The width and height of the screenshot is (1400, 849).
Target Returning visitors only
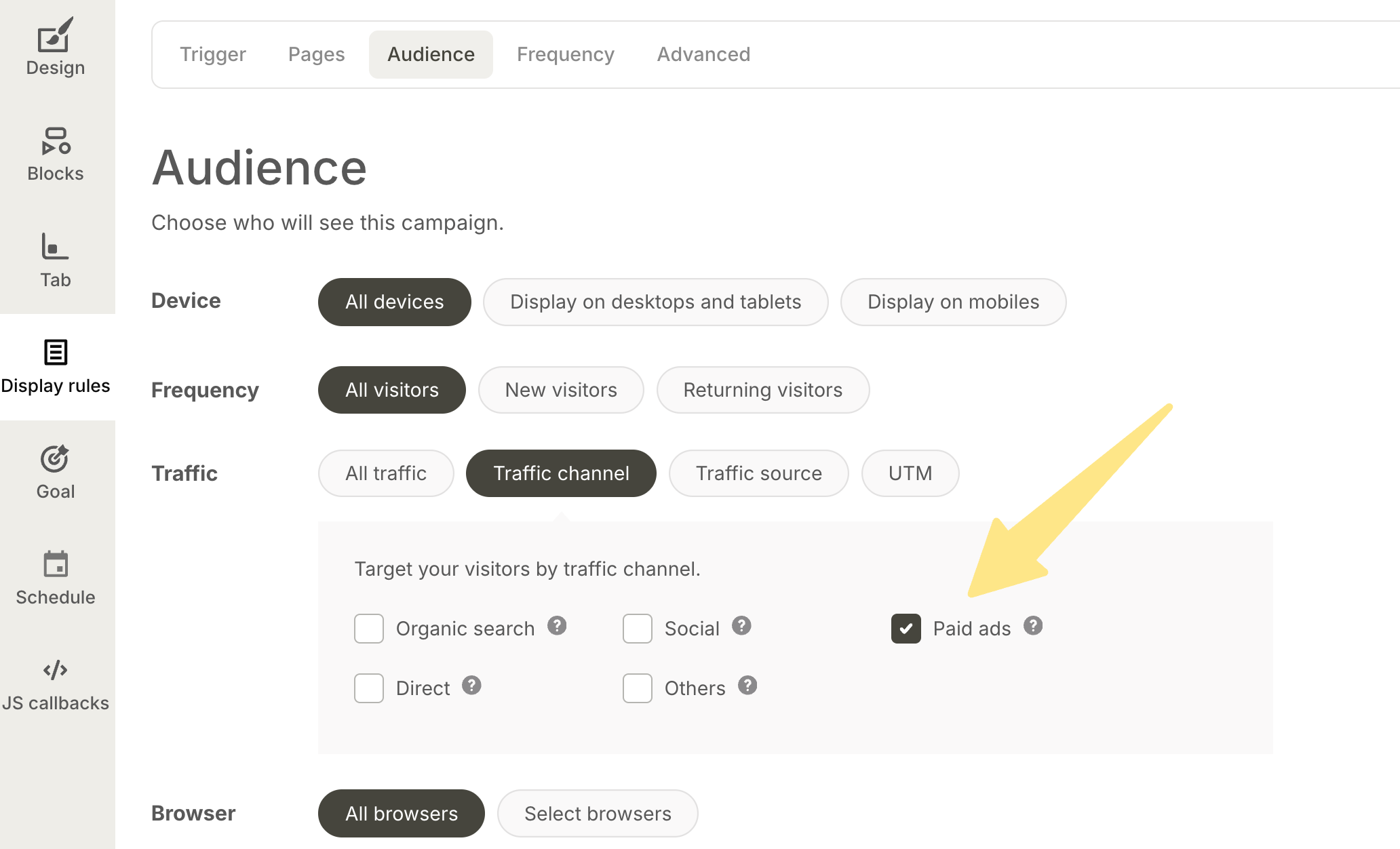(x=763, y=390)
